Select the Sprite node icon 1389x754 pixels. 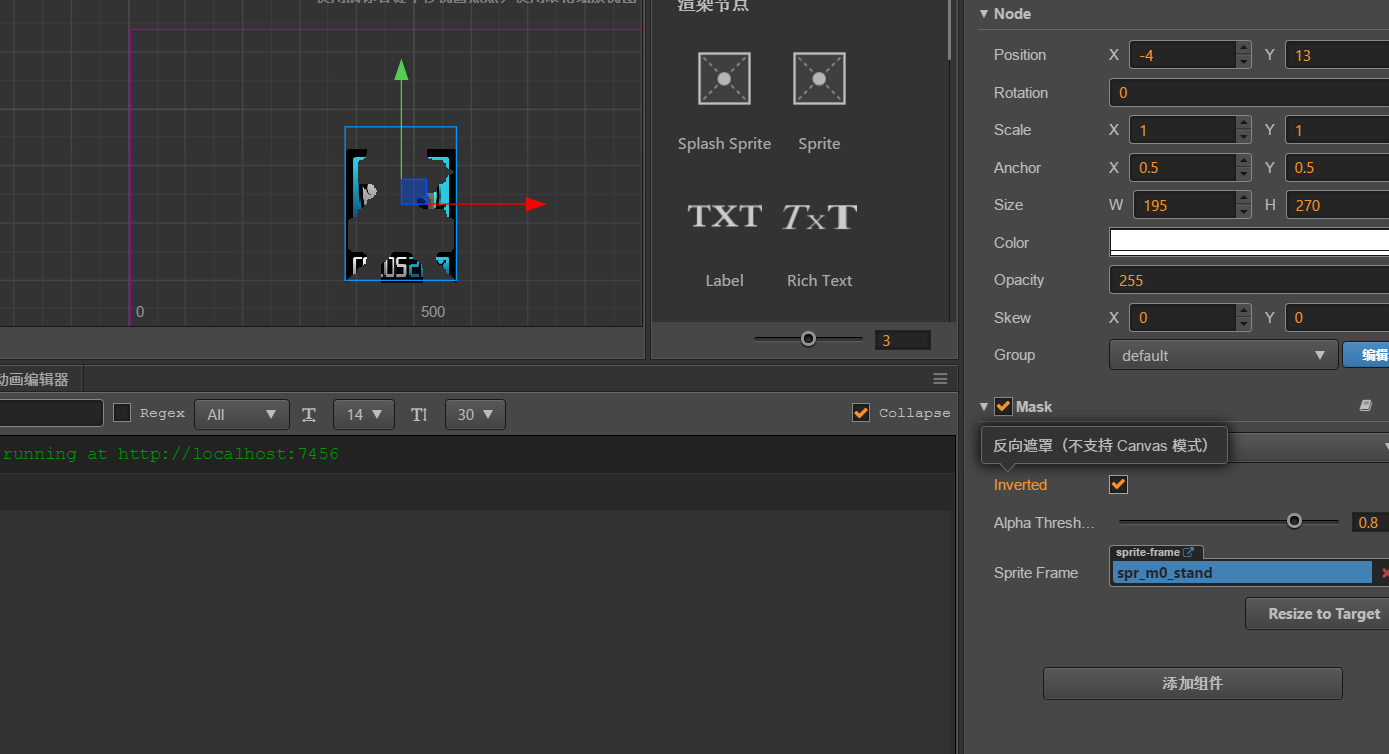[x=818, y=78]
